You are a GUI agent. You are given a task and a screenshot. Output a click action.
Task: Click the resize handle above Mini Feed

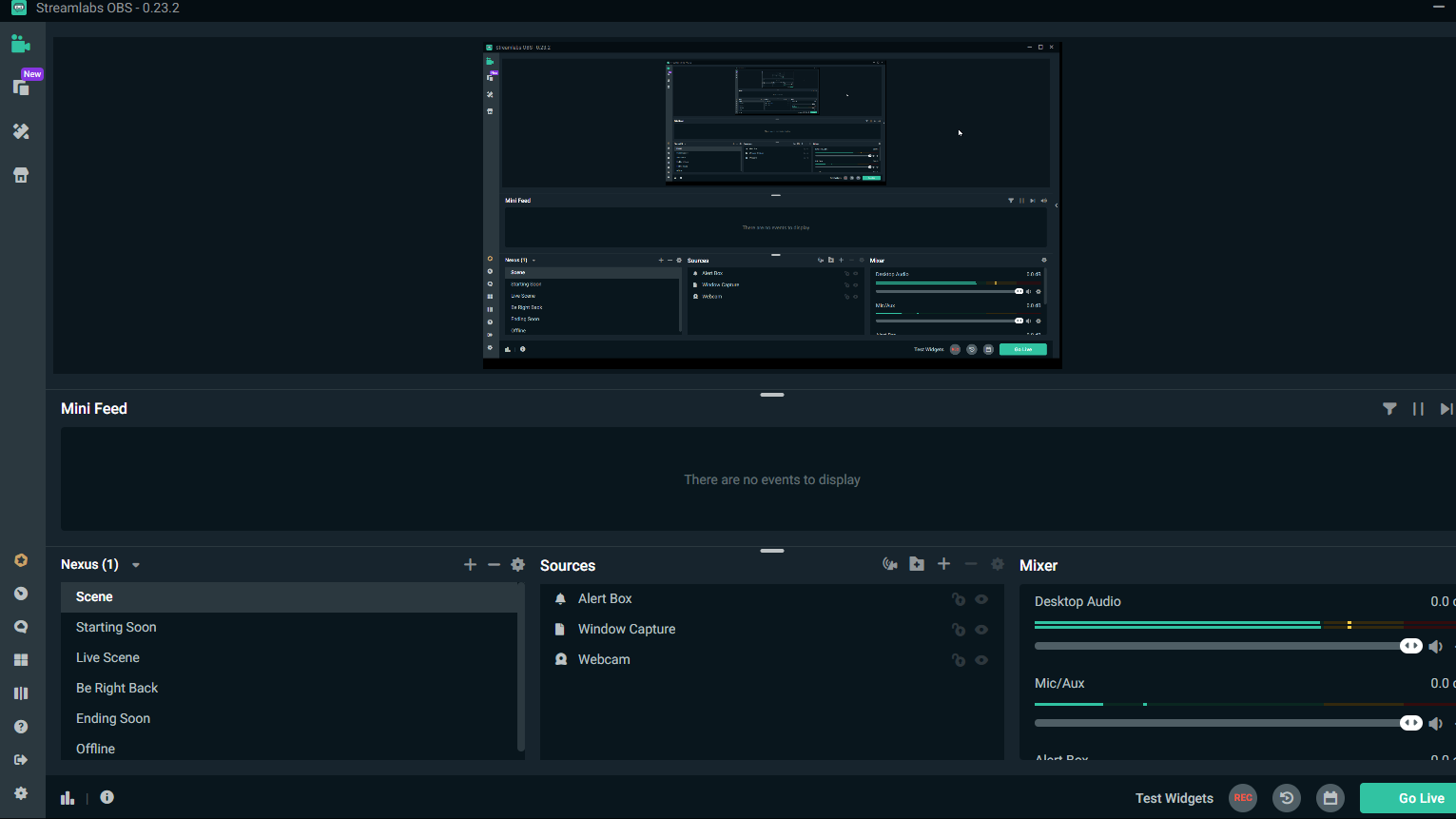tap(772, 395)
